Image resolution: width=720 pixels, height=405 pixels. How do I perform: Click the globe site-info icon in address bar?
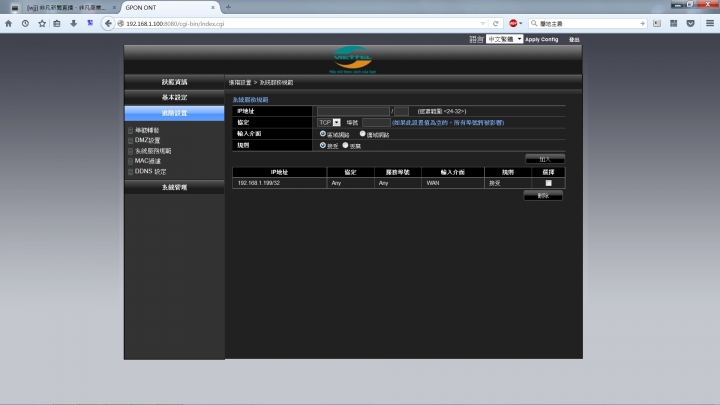coord(121,23)
